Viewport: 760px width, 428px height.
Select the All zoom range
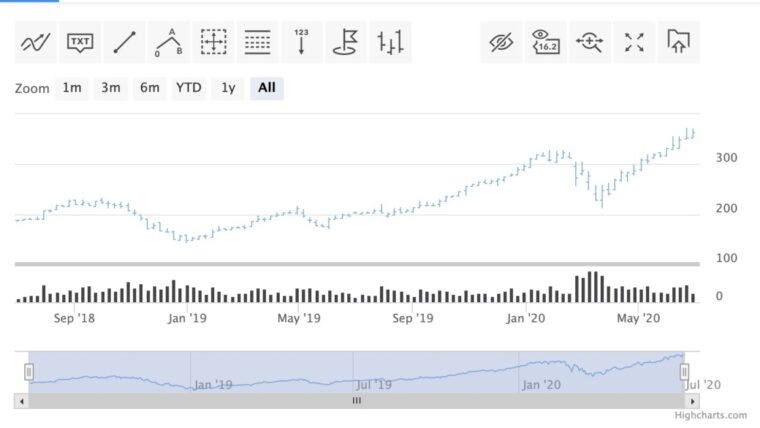point(266,88)
